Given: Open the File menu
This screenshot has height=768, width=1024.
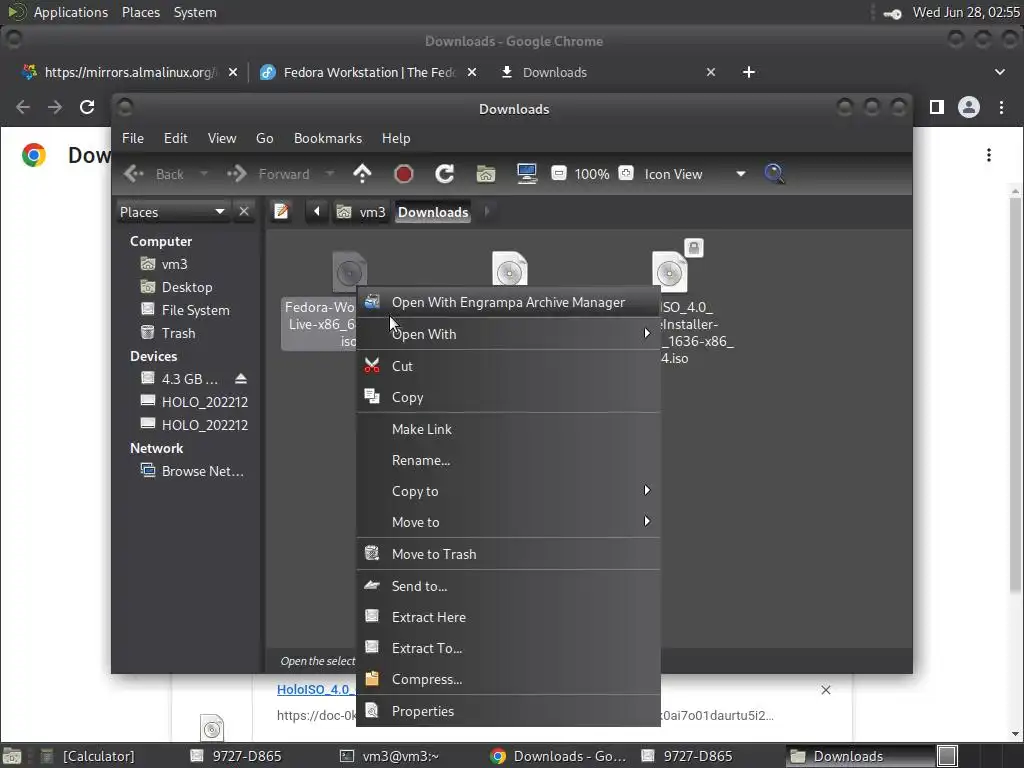Looking at the screenshot, I should [133, 138].
